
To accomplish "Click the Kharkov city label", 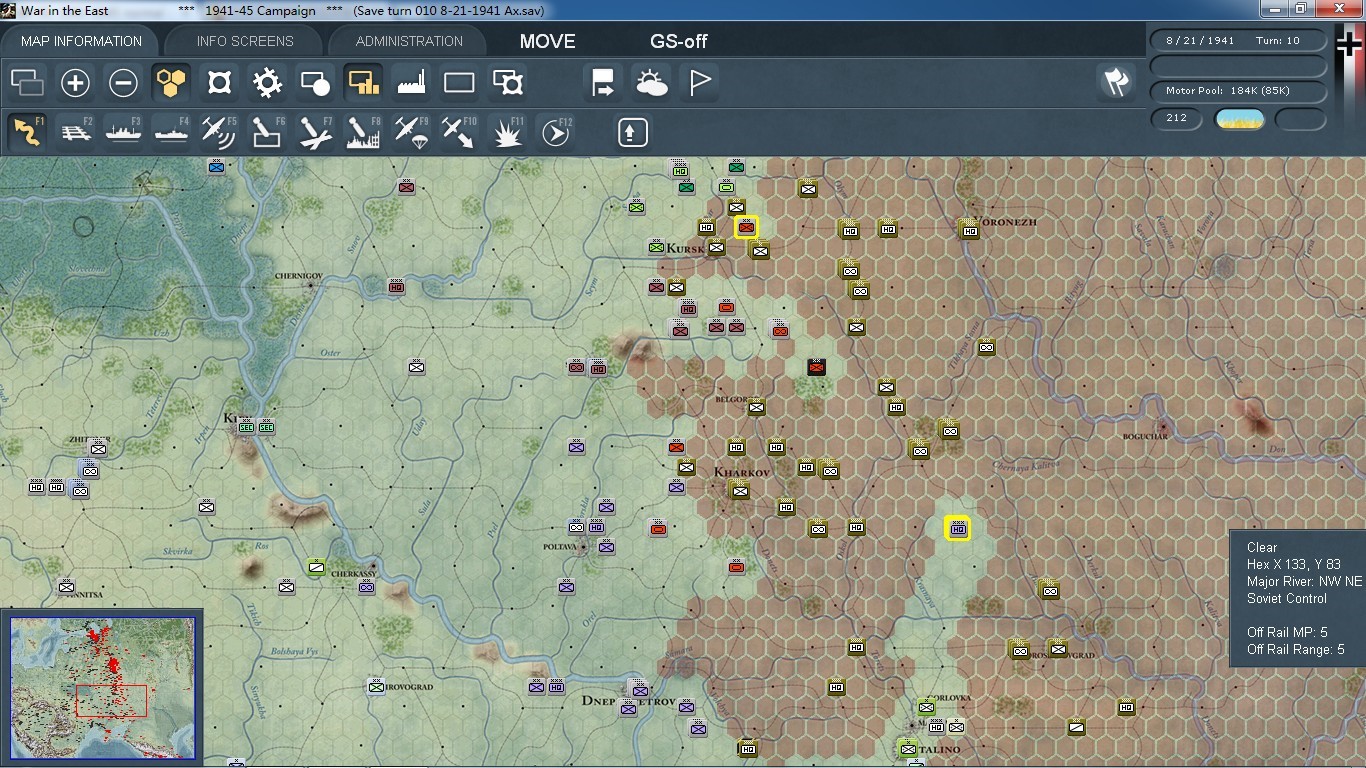I will coord(742,472).
